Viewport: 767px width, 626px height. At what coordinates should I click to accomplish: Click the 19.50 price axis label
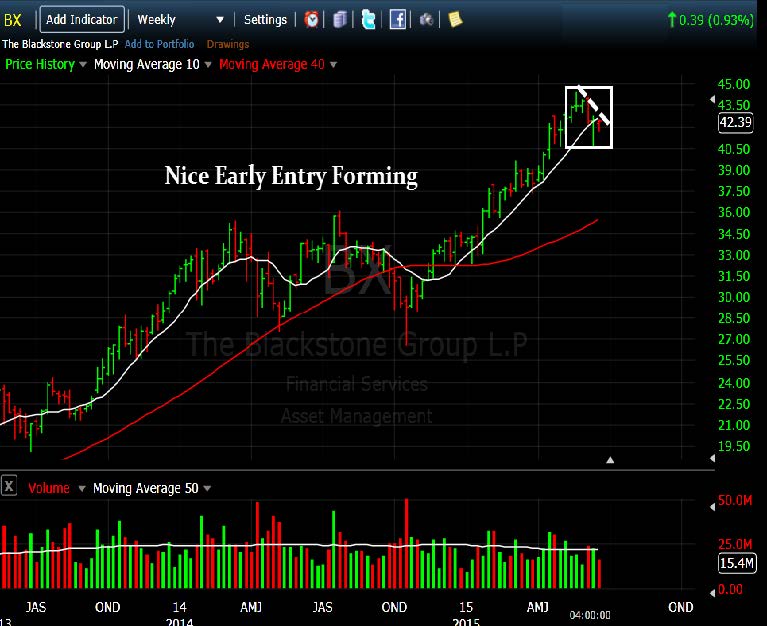pyautogui.click(x=733, y=446)
